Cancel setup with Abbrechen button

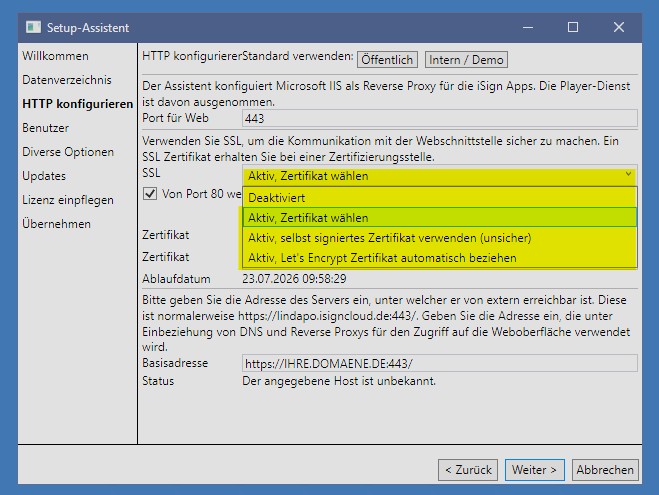click(x=605, y=470)
